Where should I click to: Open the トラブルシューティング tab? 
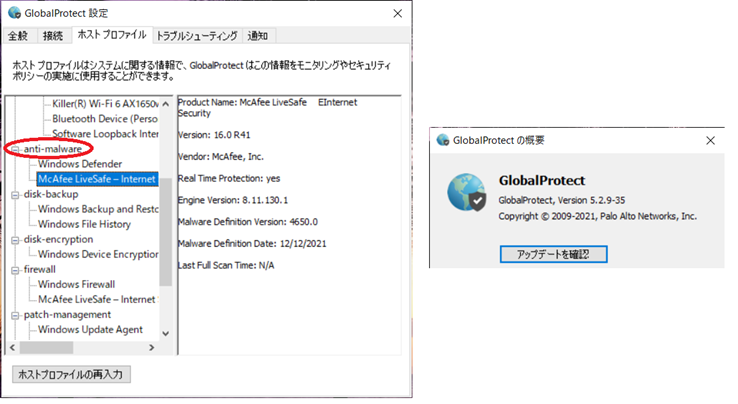pyautogui.click(x=197, y=36)
